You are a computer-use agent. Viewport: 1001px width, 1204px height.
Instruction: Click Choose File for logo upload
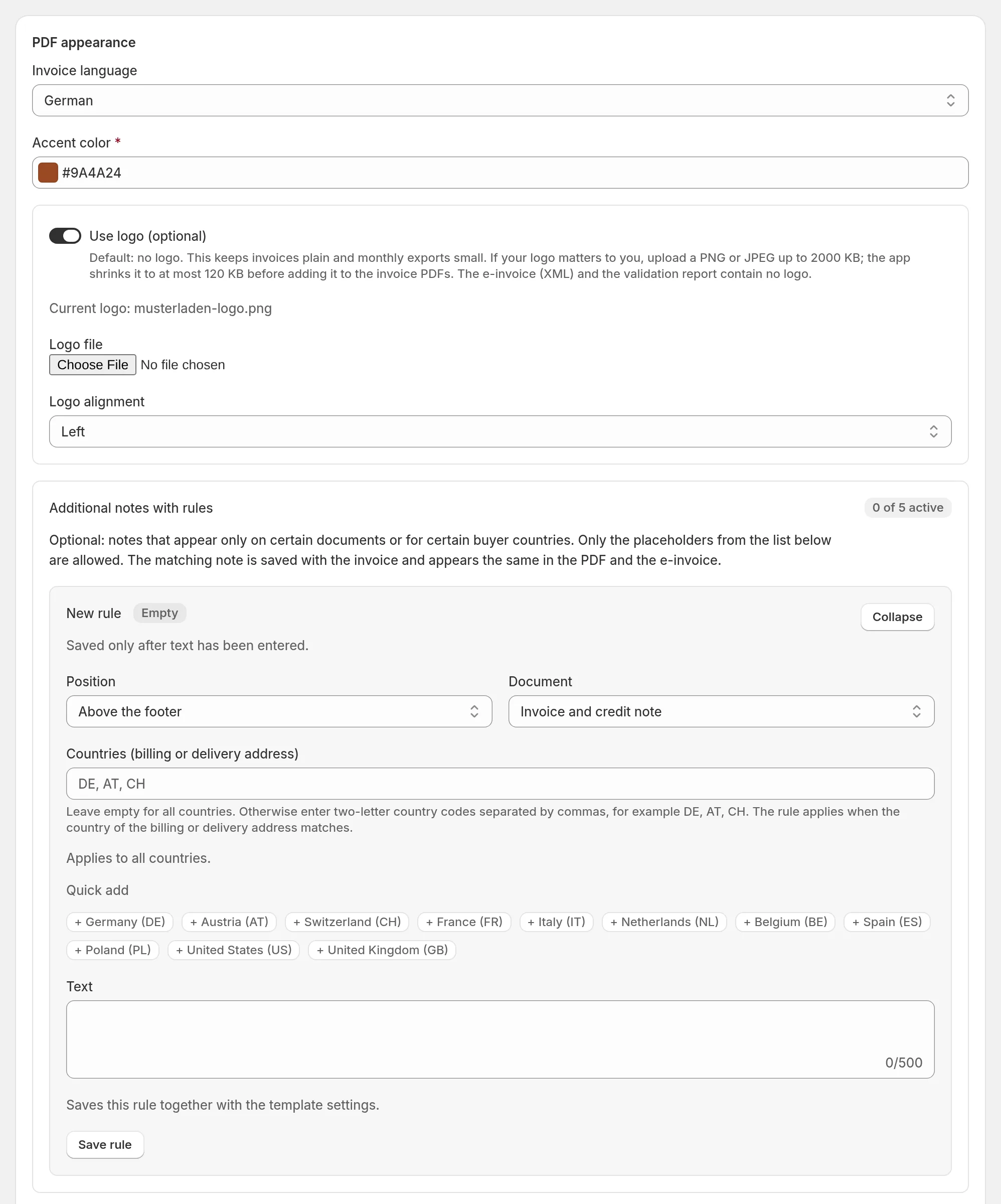point(92,365)
